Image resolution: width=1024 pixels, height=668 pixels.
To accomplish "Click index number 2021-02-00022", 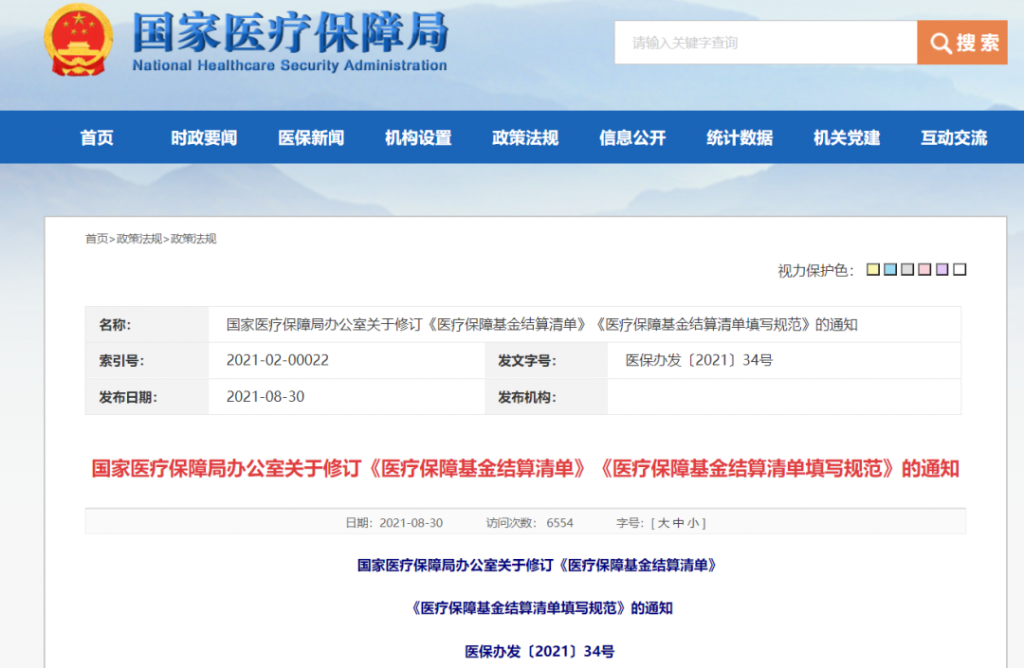I will (x=278, y=360).
